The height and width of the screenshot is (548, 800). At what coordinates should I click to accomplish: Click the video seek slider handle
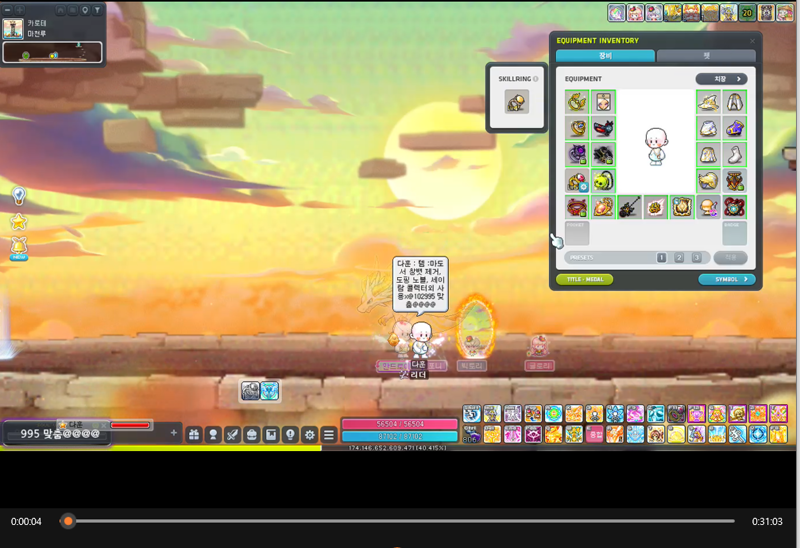pyautogui.click(x=68, y=521)
